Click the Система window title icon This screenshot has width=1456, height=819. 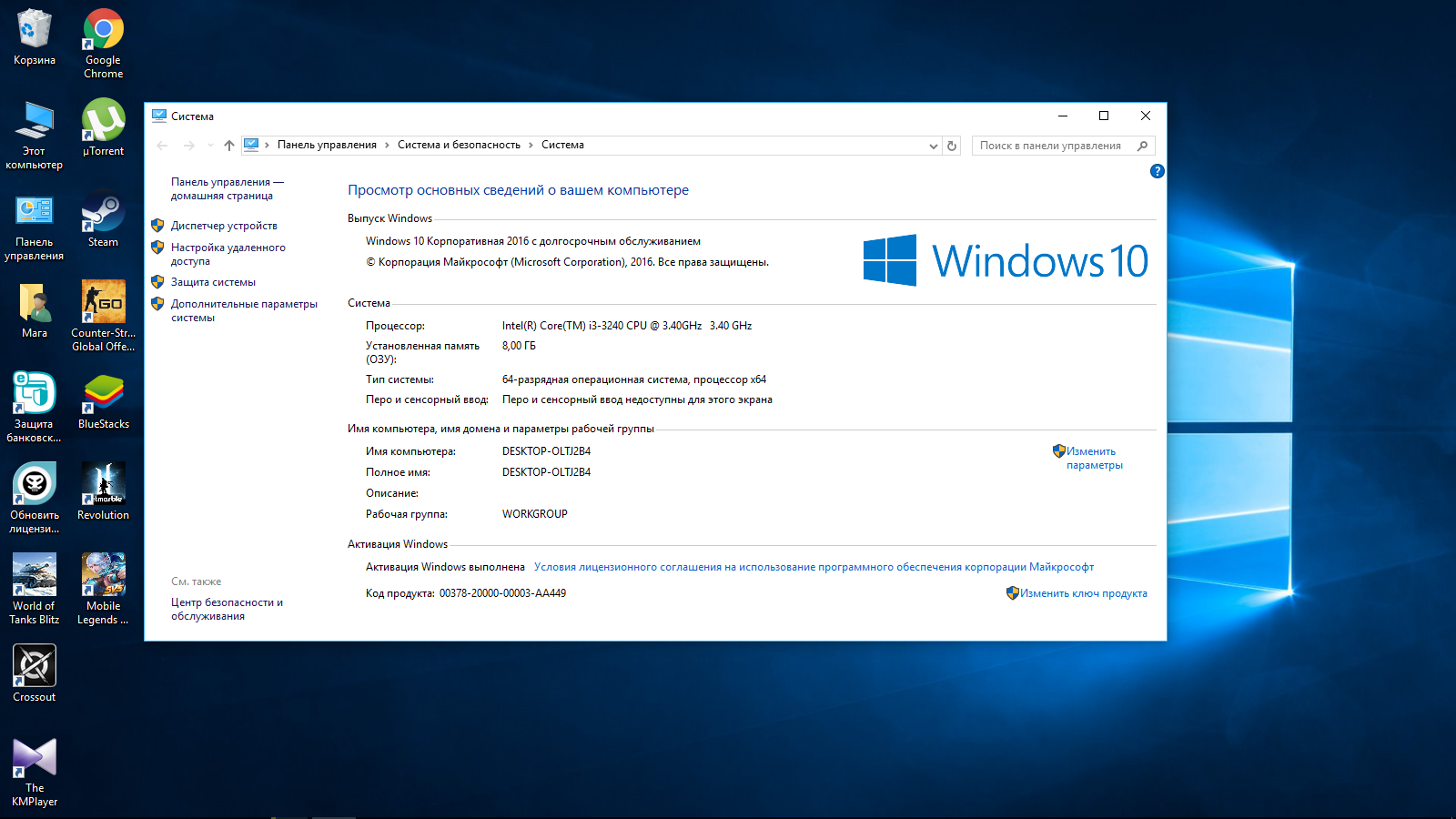point(159,116)
